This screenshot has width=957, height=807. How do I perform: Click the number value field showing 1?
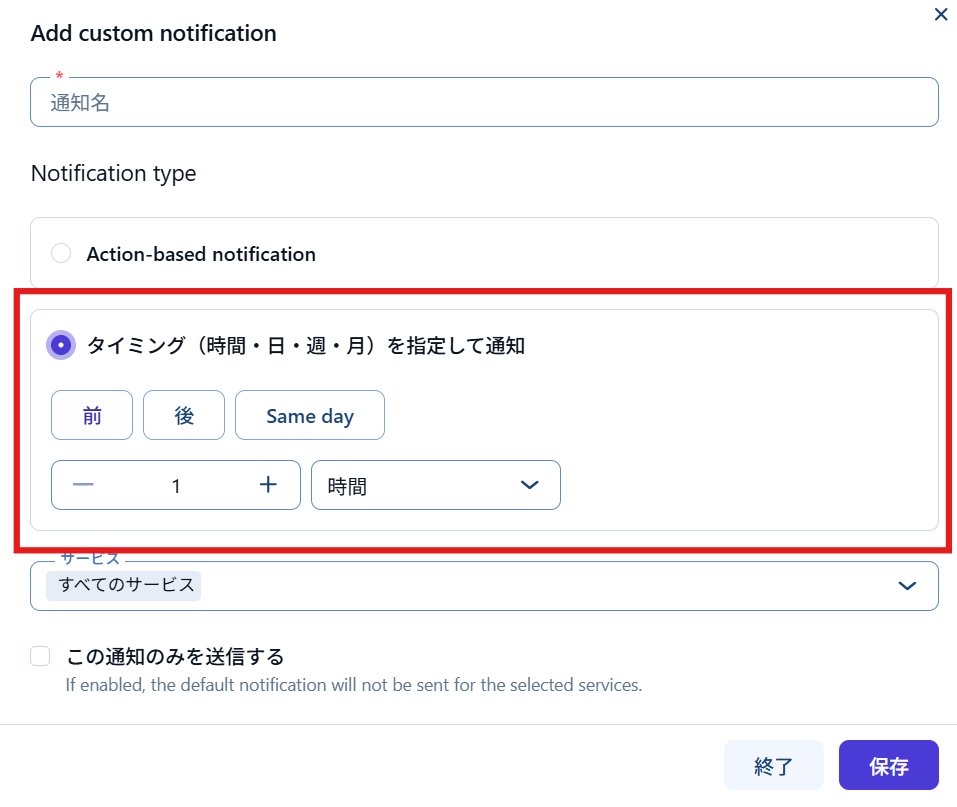[176, 486]
